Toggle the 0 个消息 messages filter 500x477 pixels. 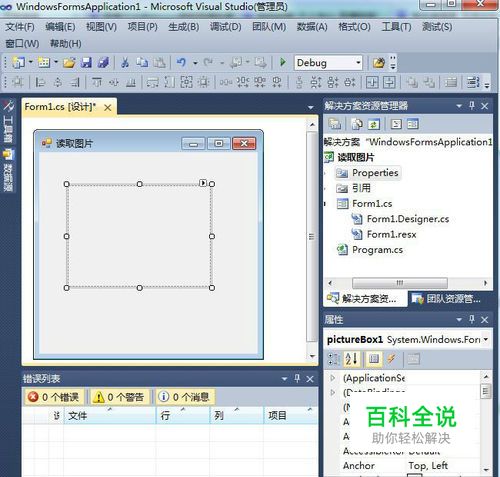pos(185,397)
